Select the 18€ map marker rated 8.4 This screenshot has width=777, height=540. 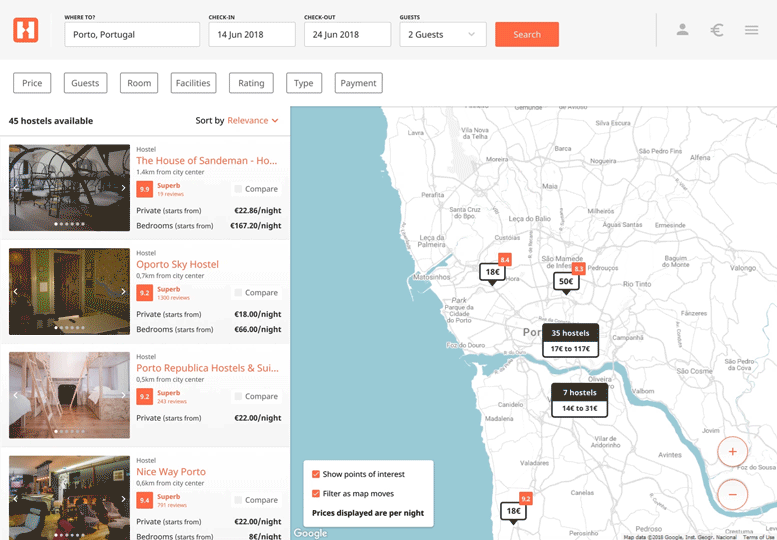point(492,272)
